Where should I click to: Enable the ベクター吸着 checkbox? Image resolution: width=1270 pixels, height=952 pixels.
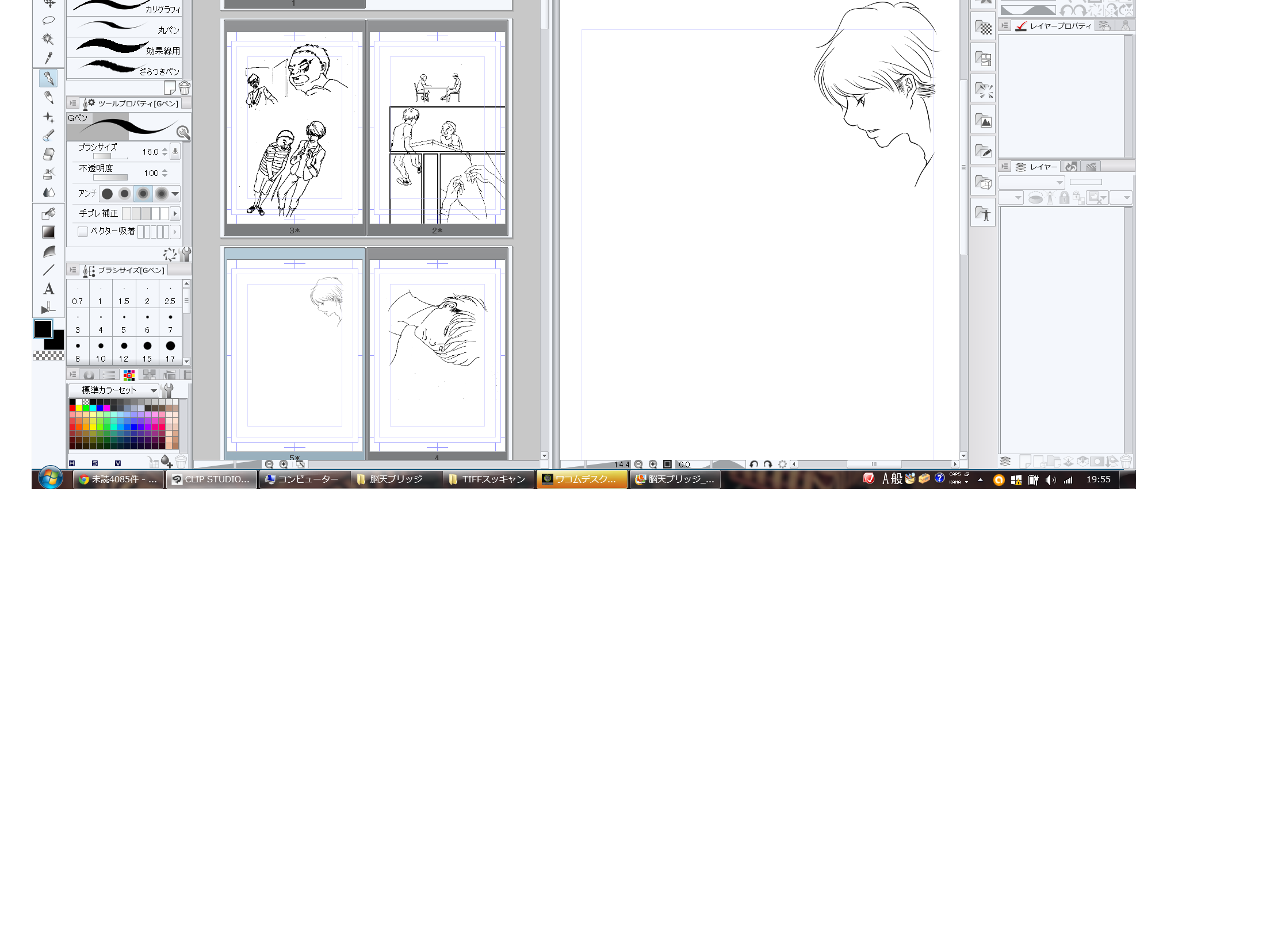click(83, 231)
